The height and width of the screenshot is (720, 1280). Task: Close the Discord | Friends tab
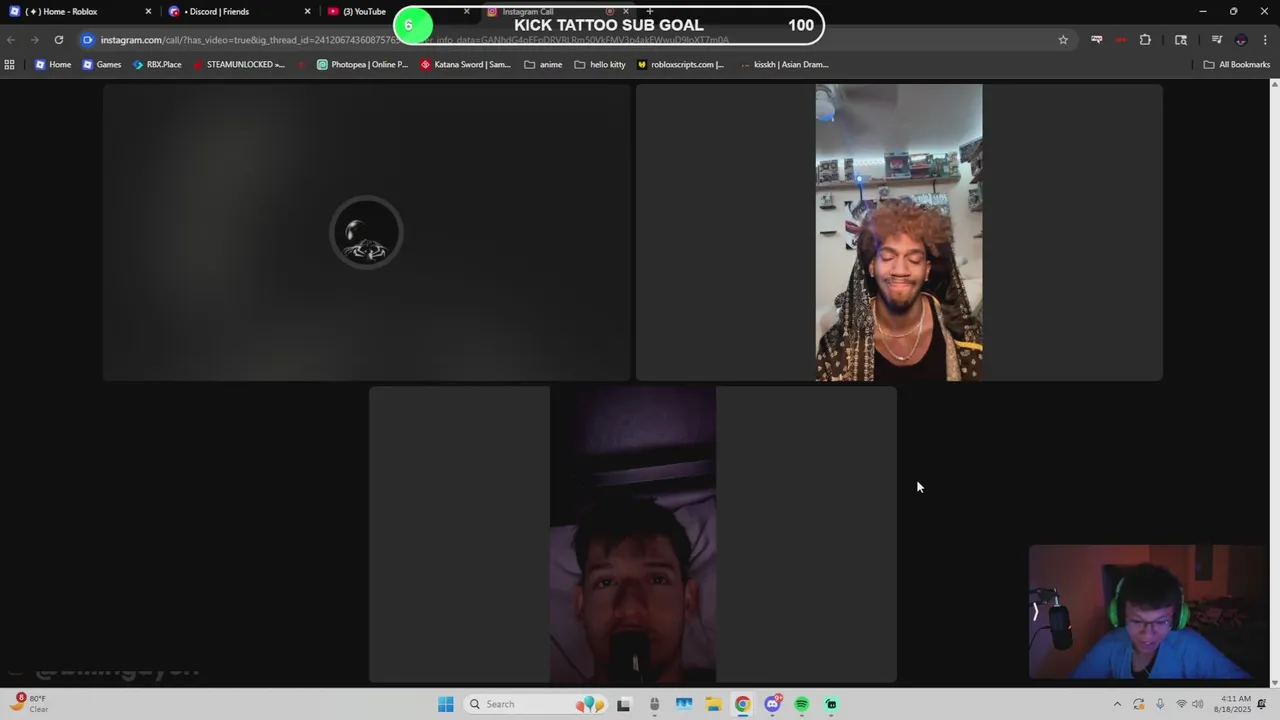point(307,12)
